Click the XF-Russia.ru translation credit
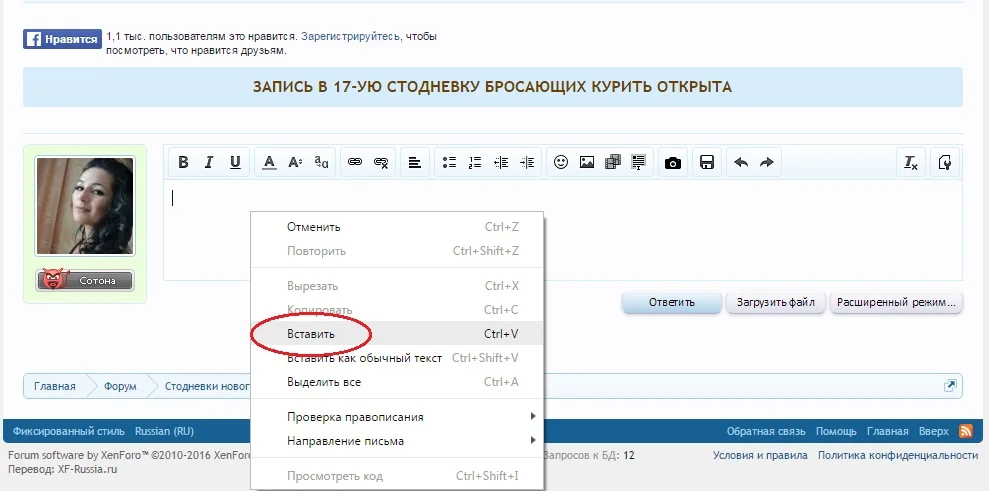Image resolution: width=989 pixels, height=491 pixels. pyautogui.click(x=88, y=470)
